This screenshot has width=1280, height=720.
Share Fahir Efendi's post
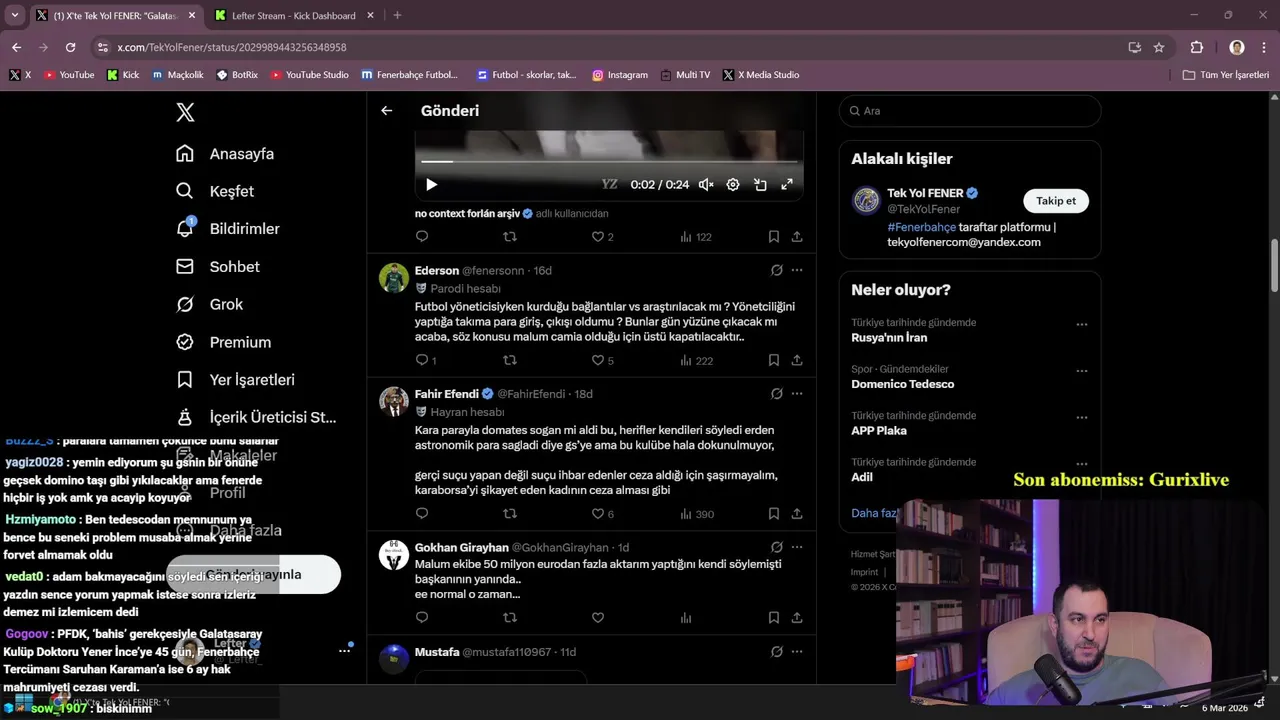tap(797, 514)
